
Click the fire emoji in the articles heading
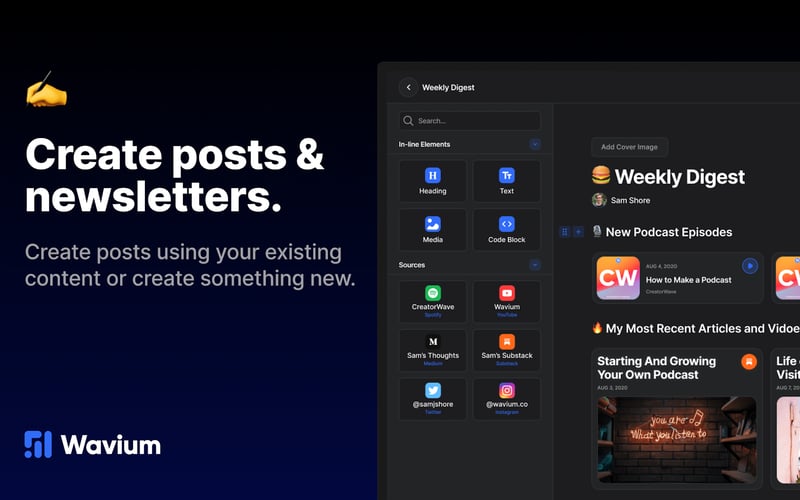pos(597,328)
